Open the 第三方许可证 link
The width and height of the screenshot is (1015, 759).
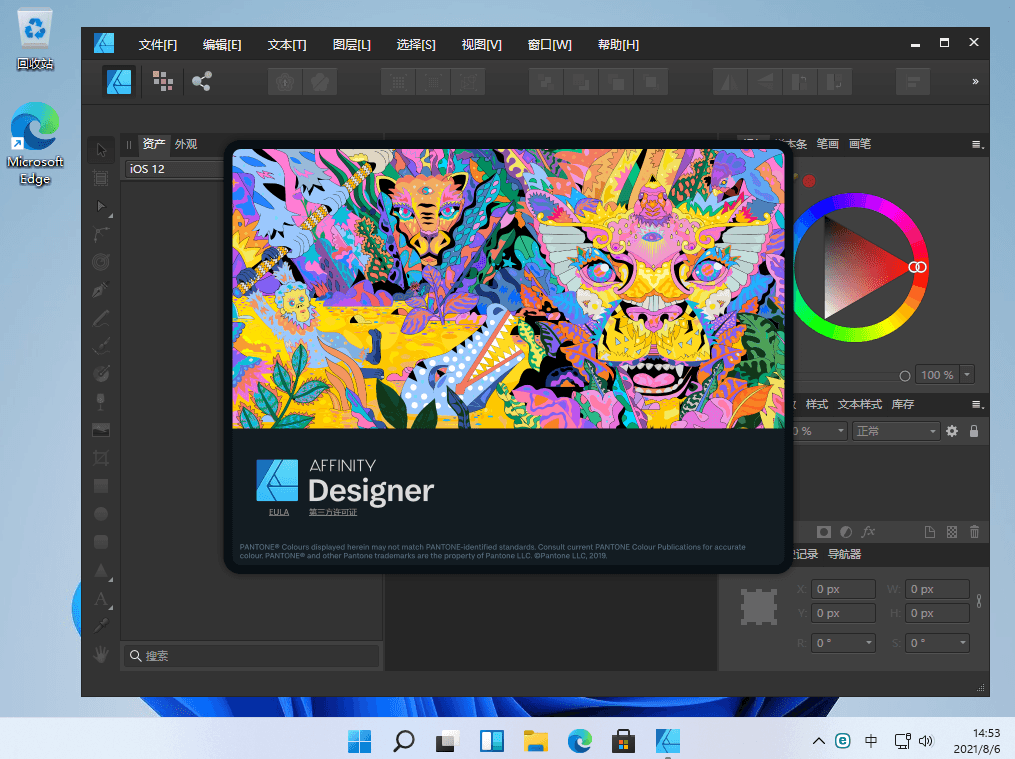(x=333, y=512)
